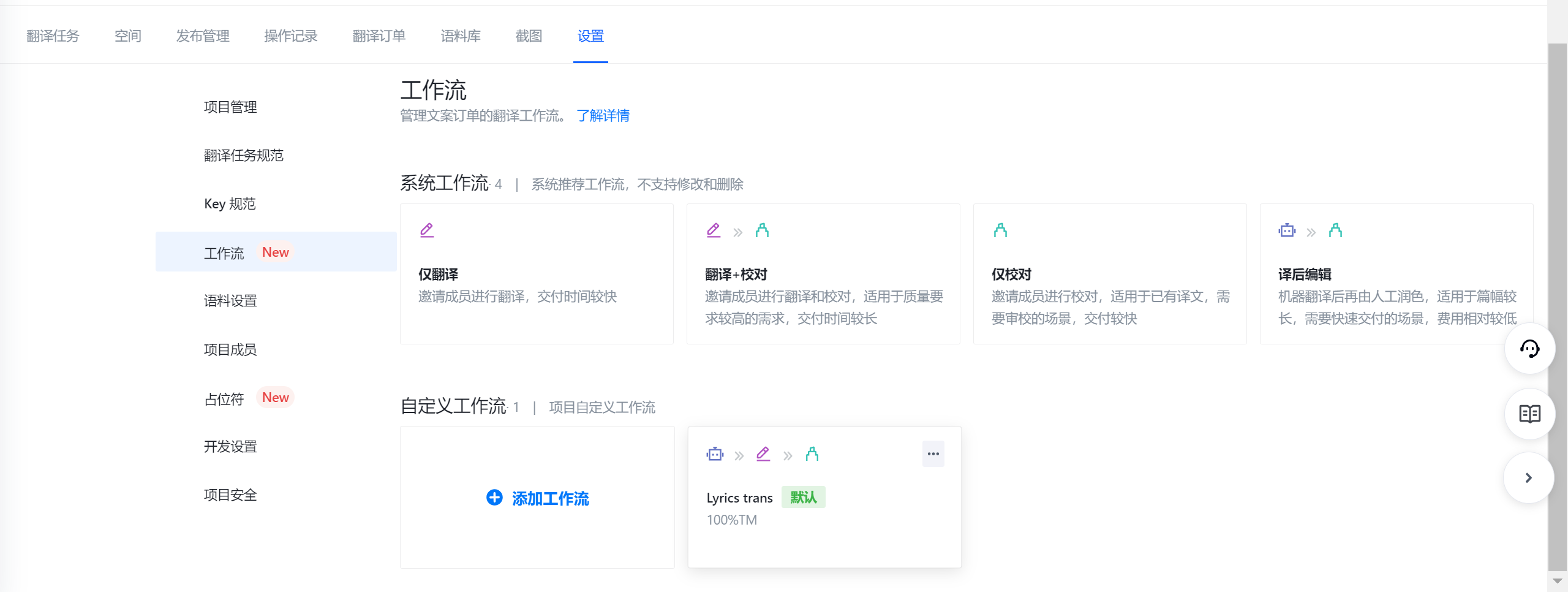Click the reviewer icon on 仅校对 card
1568x592 pixels.
pyautogui.click(x=1000, y=230)
